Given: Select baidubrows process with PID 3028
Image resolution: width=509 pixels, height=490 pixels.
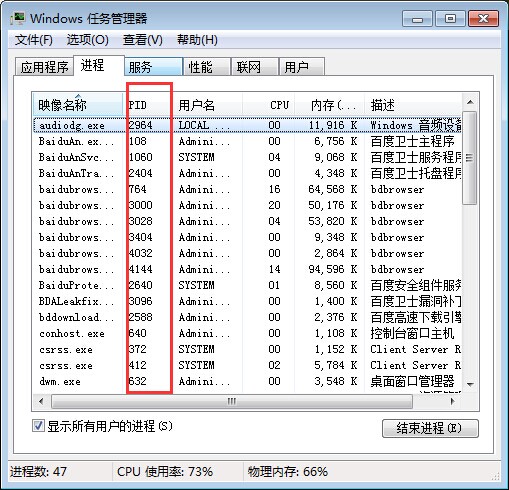Looking at the screenshot, I should 247,221.
